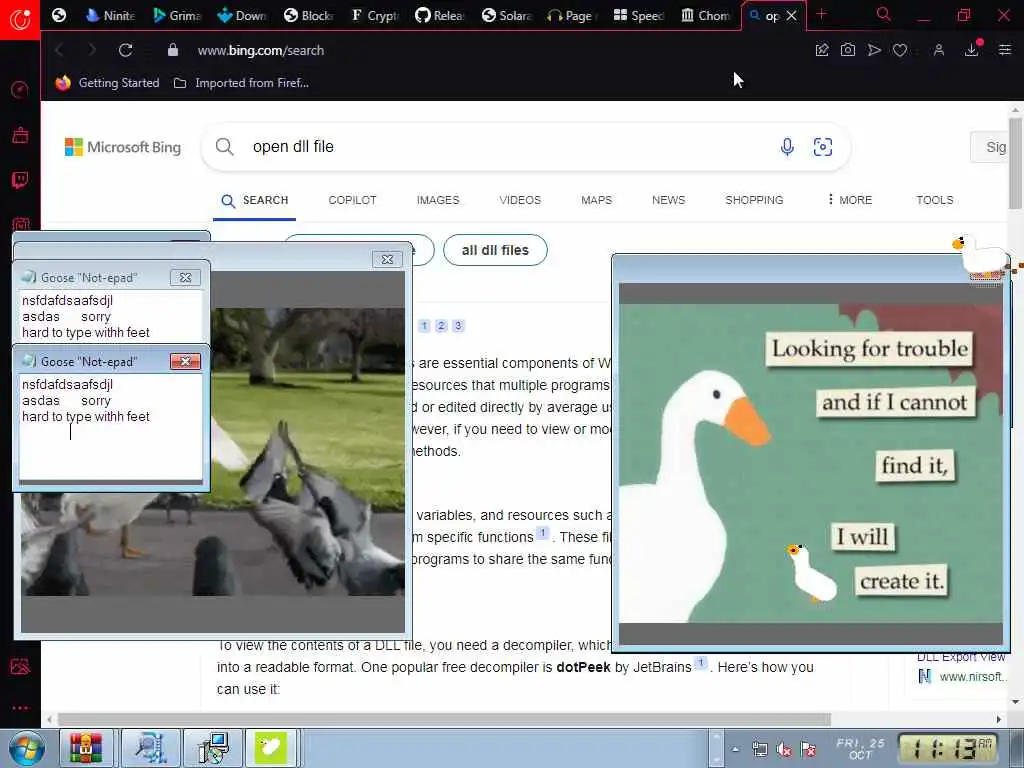This screenshot has width=1024, height=768.
Task: Switch to the Solara tab
Action: click(507, 15)
